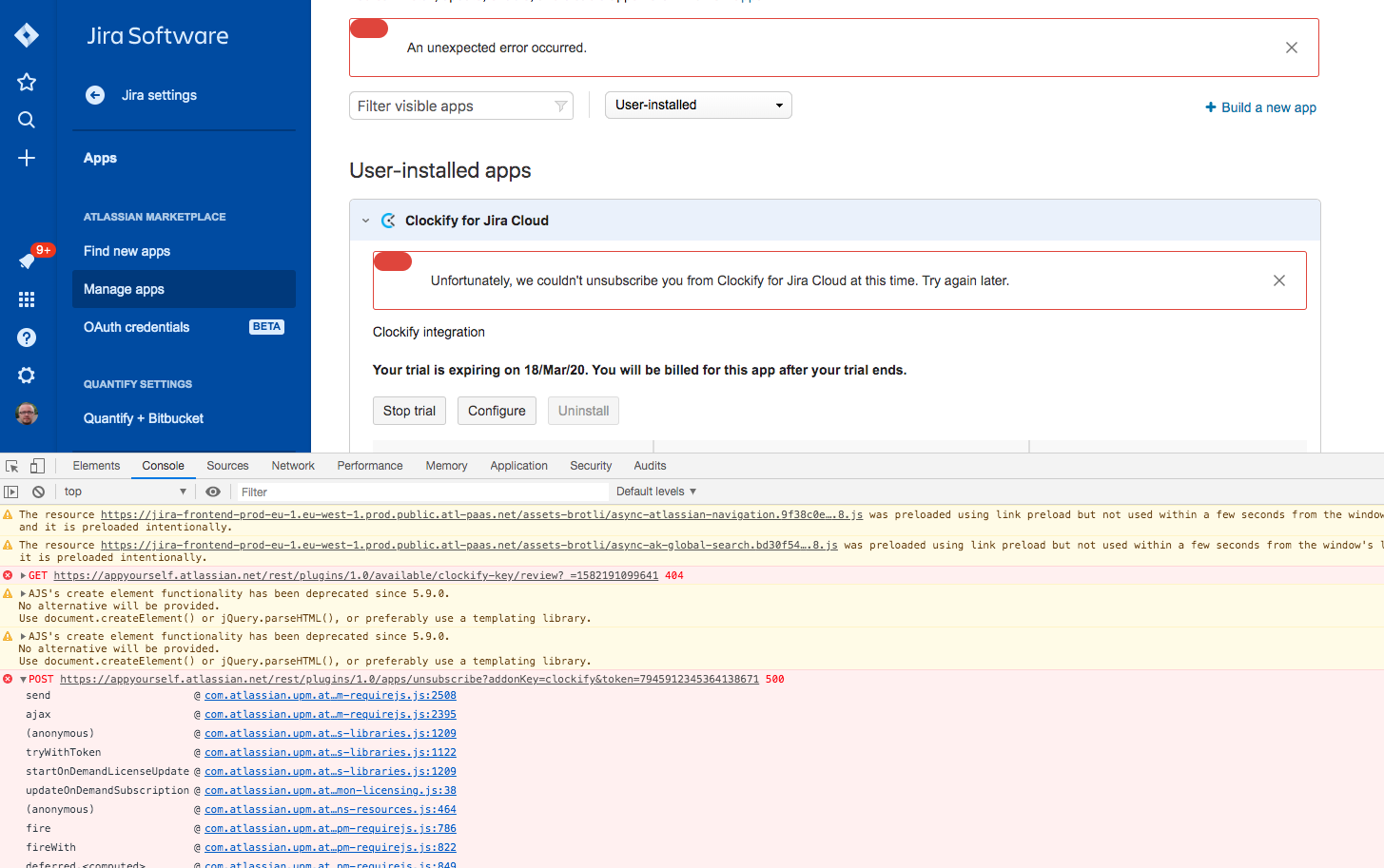The height and width of the screenshot is (868, 1384).
Task: Open the GET clockify-key/review URL link
Action: pyautogui.click(x=356, y=575)
